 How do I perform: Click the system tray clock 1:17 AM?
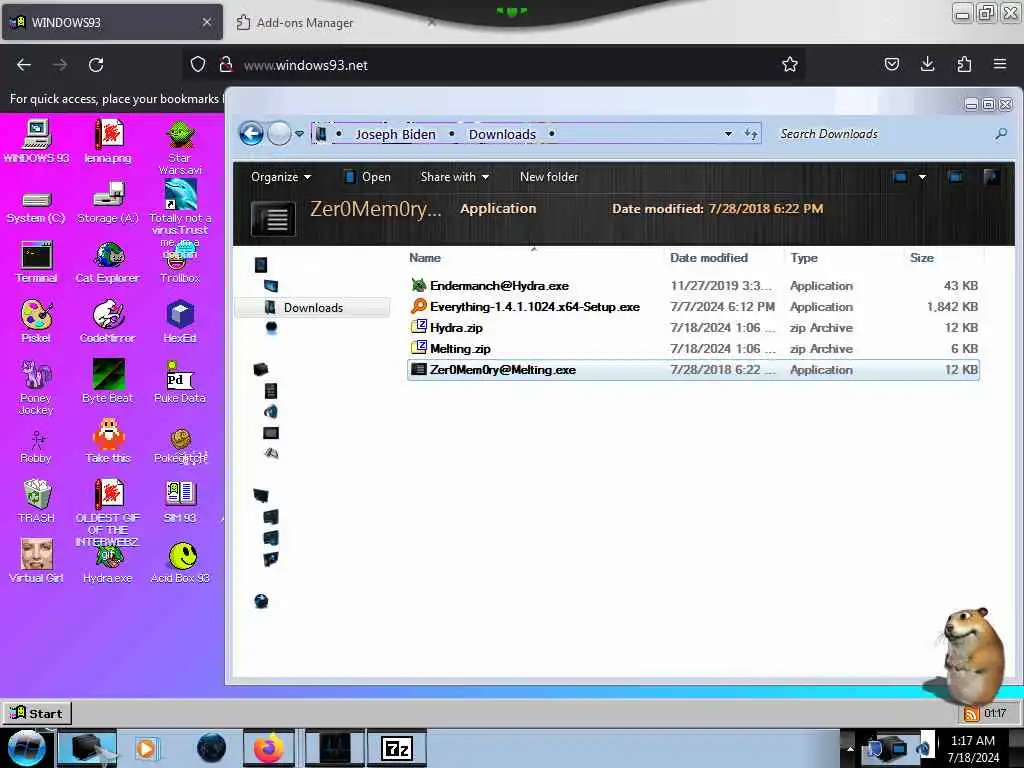pos(972,748)
